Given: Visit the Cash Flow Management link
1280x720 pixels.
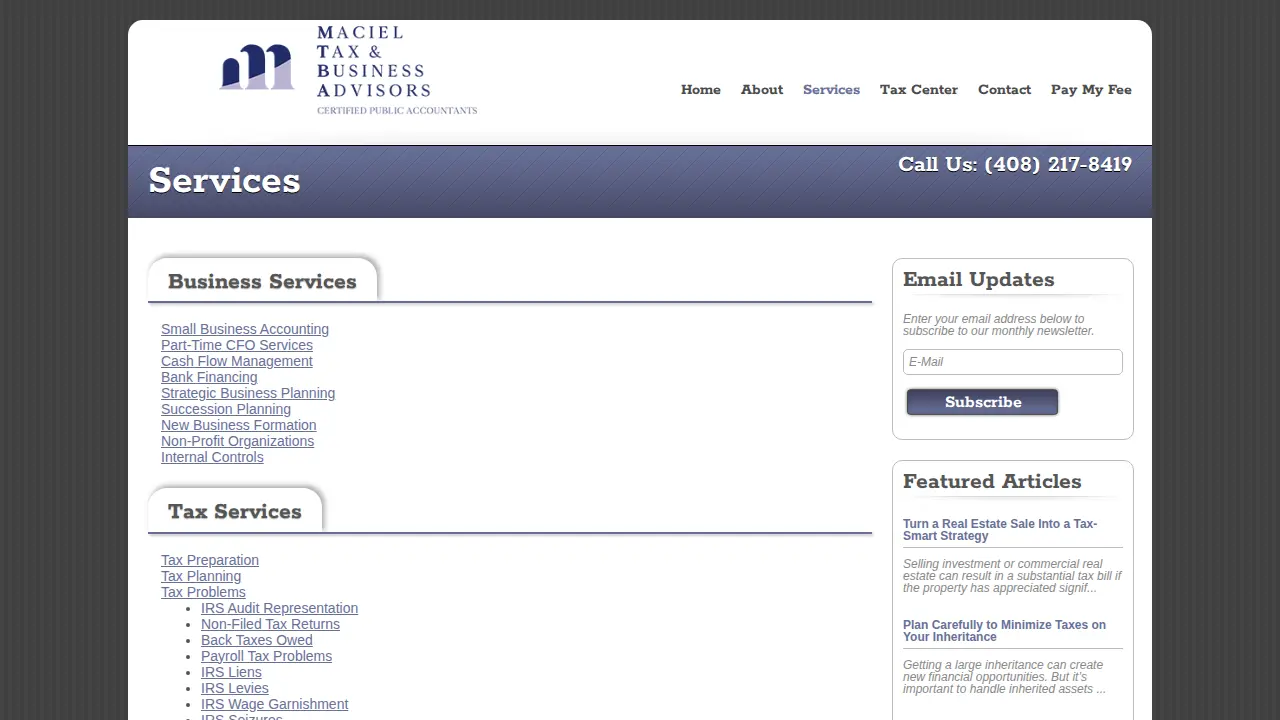Looking at the screenshot, I should [237, 361].
